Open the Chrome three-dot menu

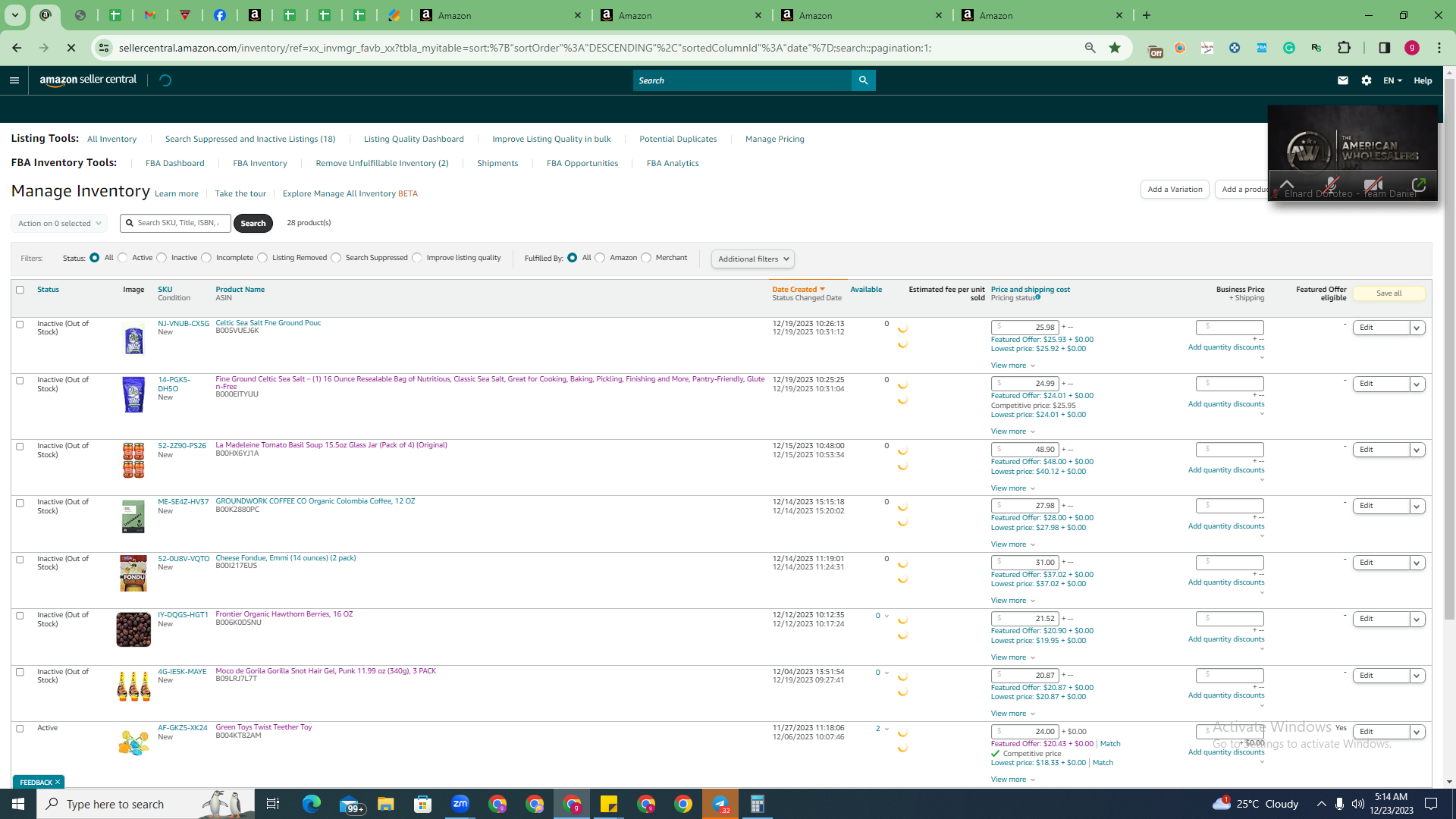tap(1439, 48)
